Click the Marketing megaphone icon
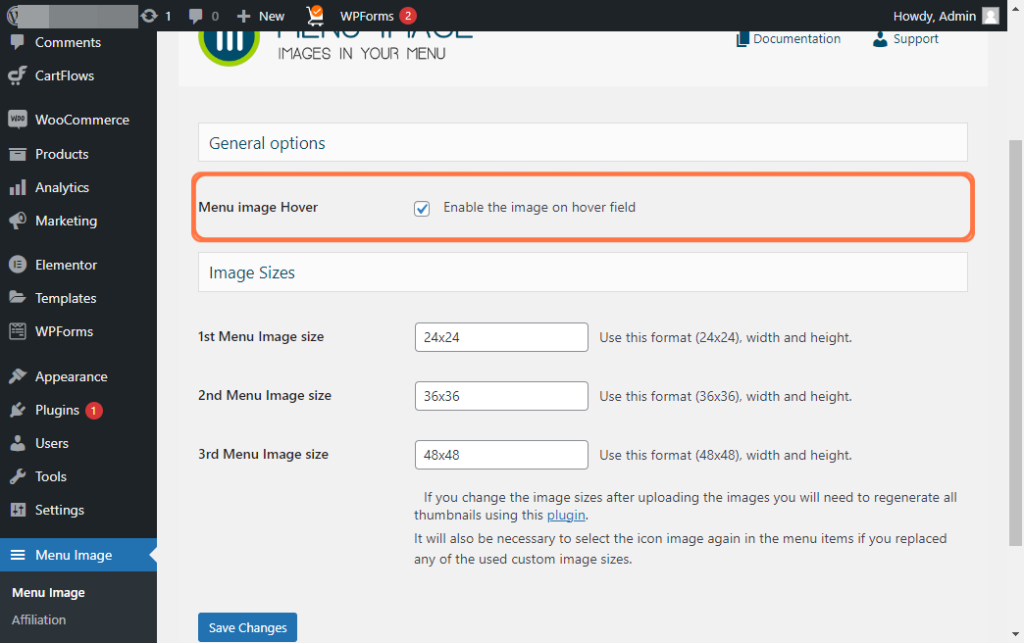1024x643 pixels. 18,221
